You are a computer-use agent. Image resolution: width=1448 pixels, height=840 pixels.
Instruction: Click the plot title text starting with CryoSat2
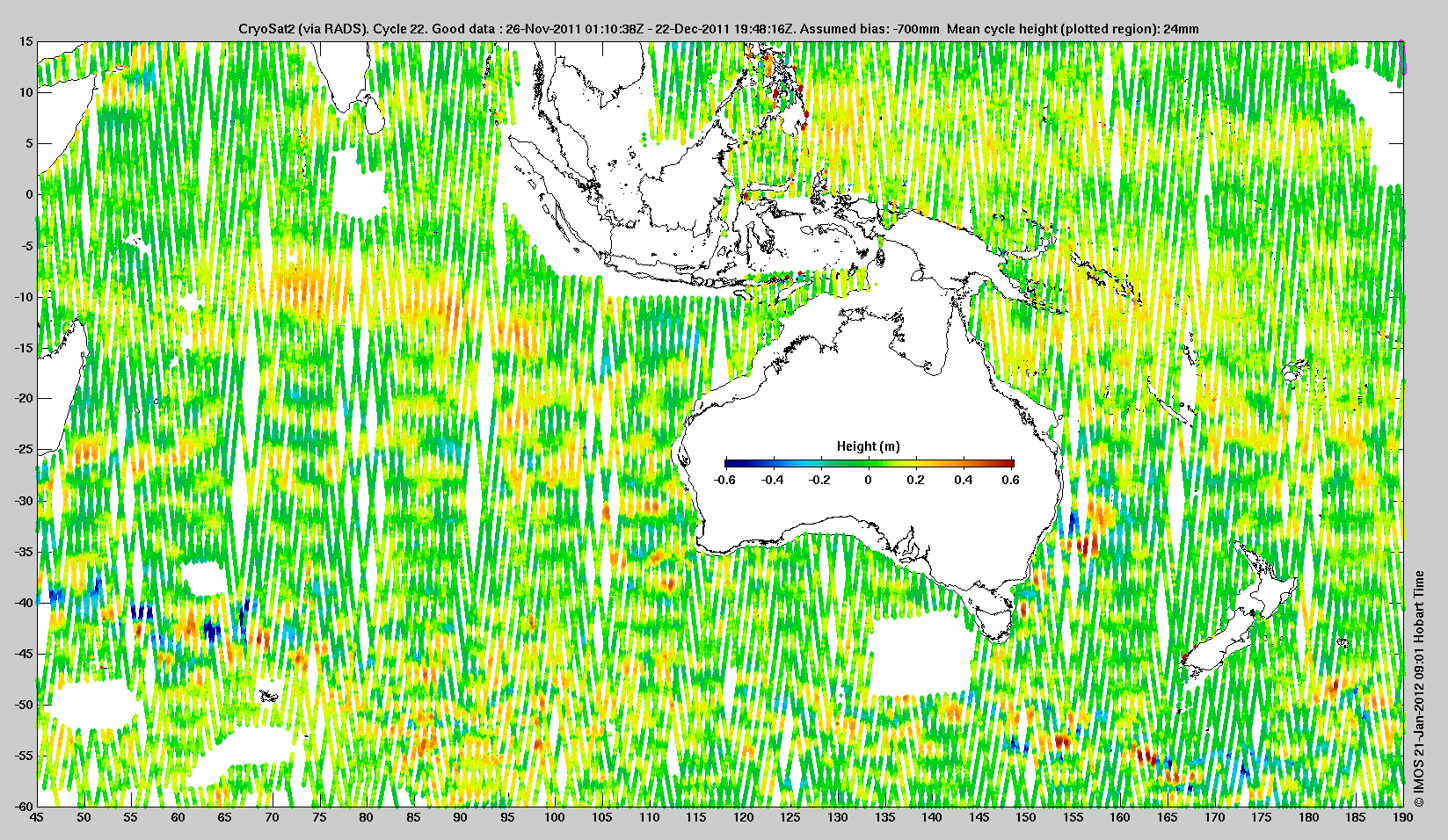tap(718, 29)
